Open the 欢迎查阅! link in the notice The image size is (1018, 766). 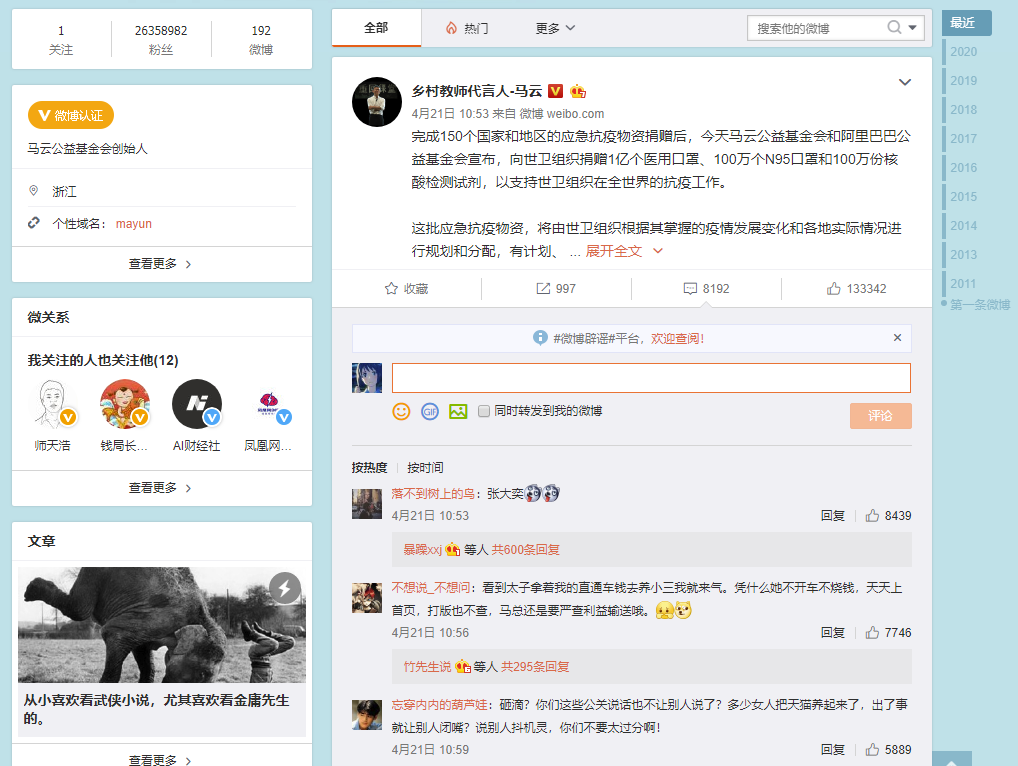(677, 339)
